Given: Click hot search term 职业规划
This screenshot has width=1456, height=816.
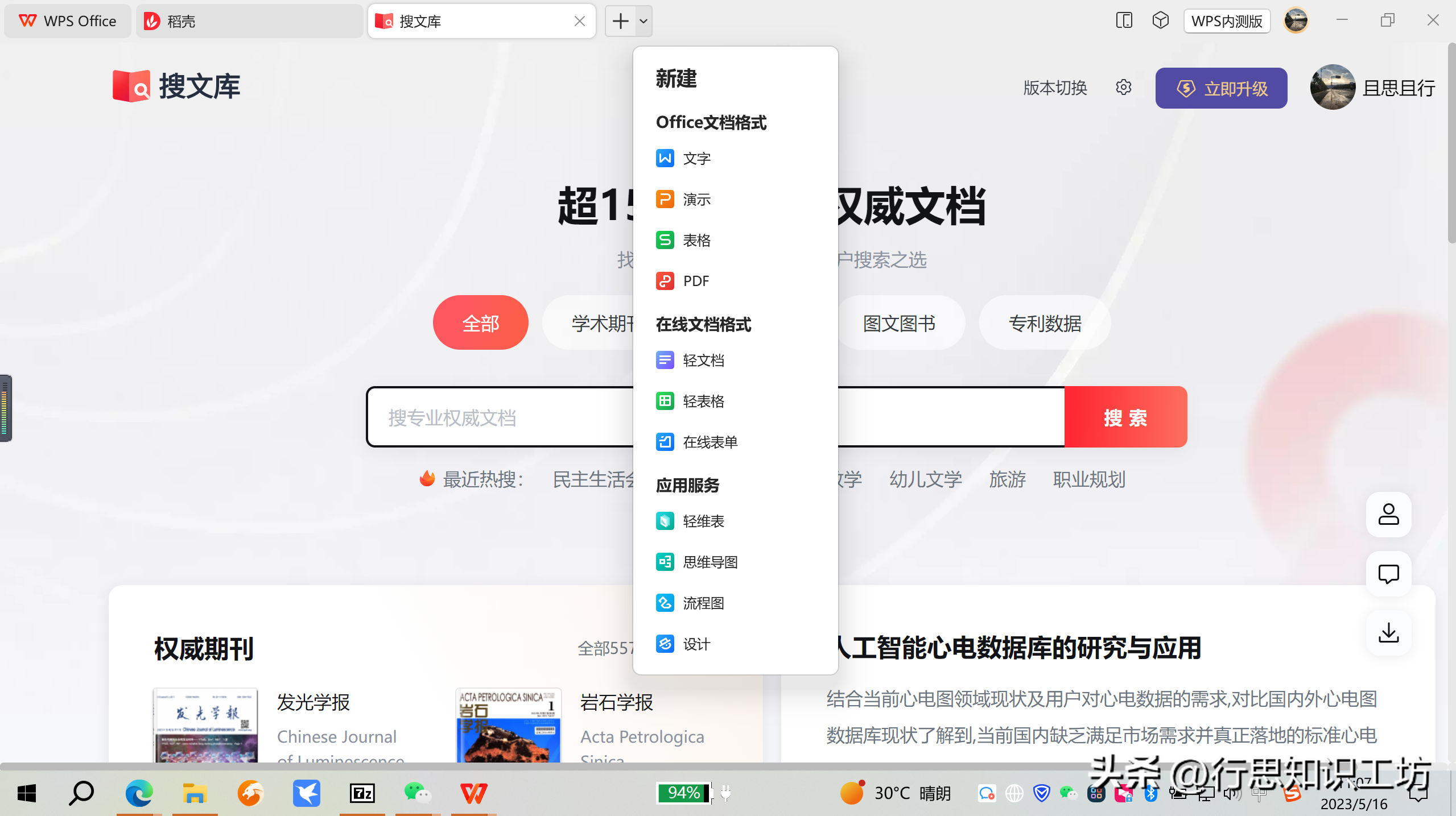Looking at the screenshot, I should (x=1089, y=479).
